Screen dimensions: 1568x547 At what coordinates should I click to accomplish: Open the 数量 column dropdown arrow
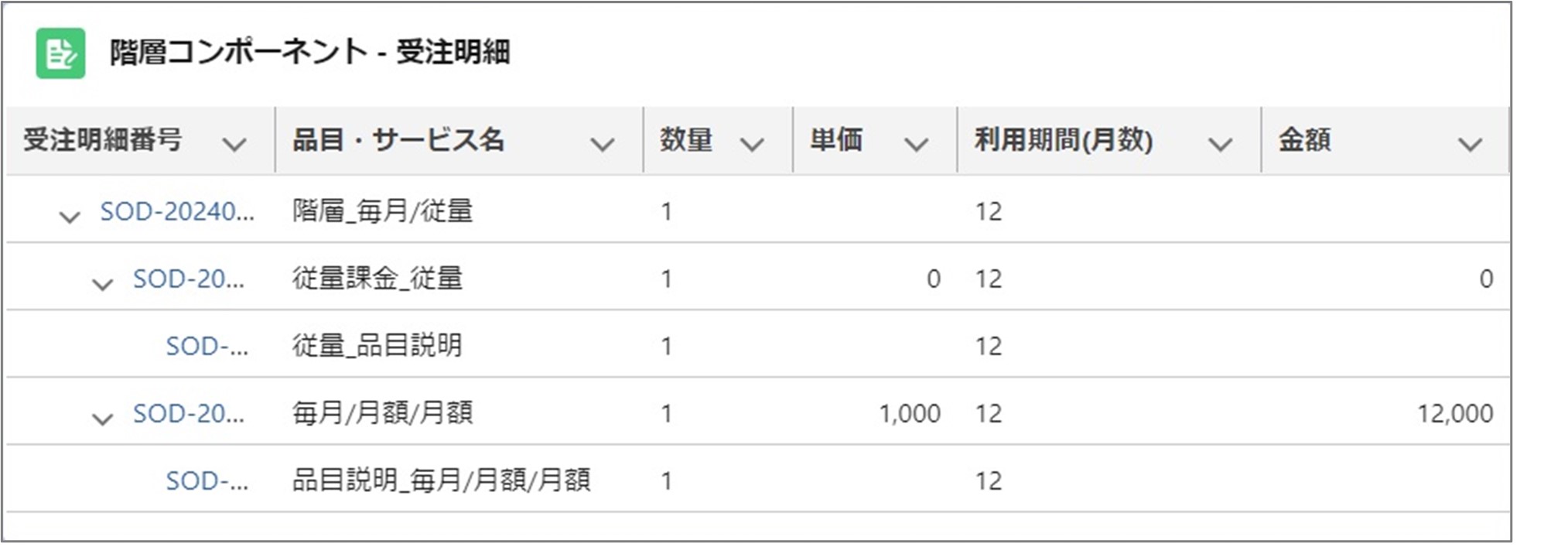(752, 144)
